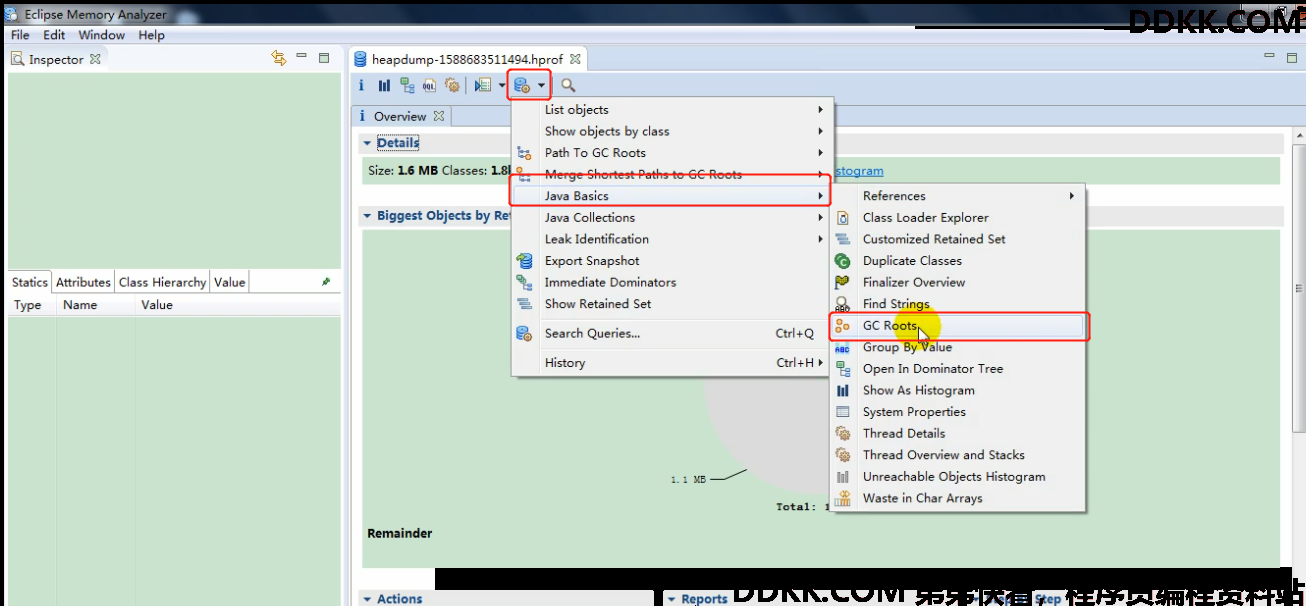Open the Path To GC Roots submenu

(x=670, y=153)
